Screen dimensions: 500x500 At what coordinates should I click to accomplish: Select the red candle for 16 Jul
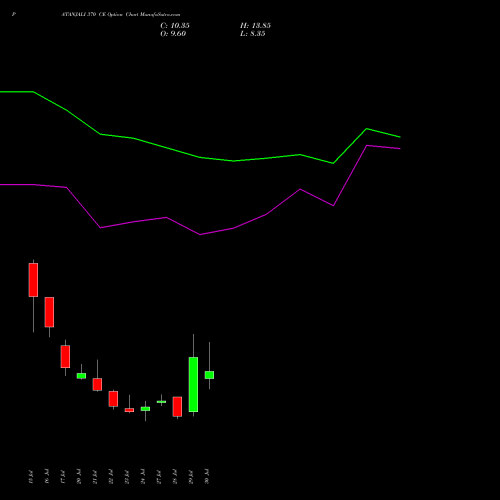click(x=49, y=312)
